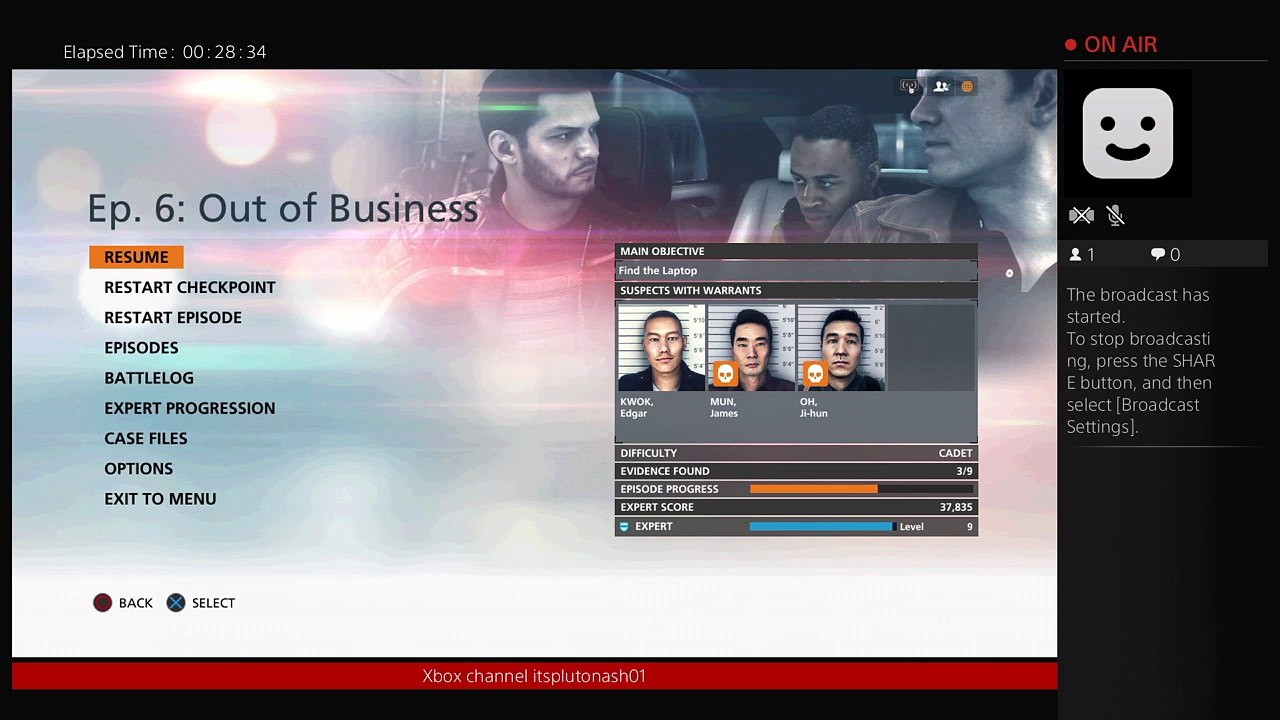Image resolution: width=1280 pixels, height=720 pixels.
Task: Click skull badge on Mun, James mugshot
Action: [x=725, y=374]
